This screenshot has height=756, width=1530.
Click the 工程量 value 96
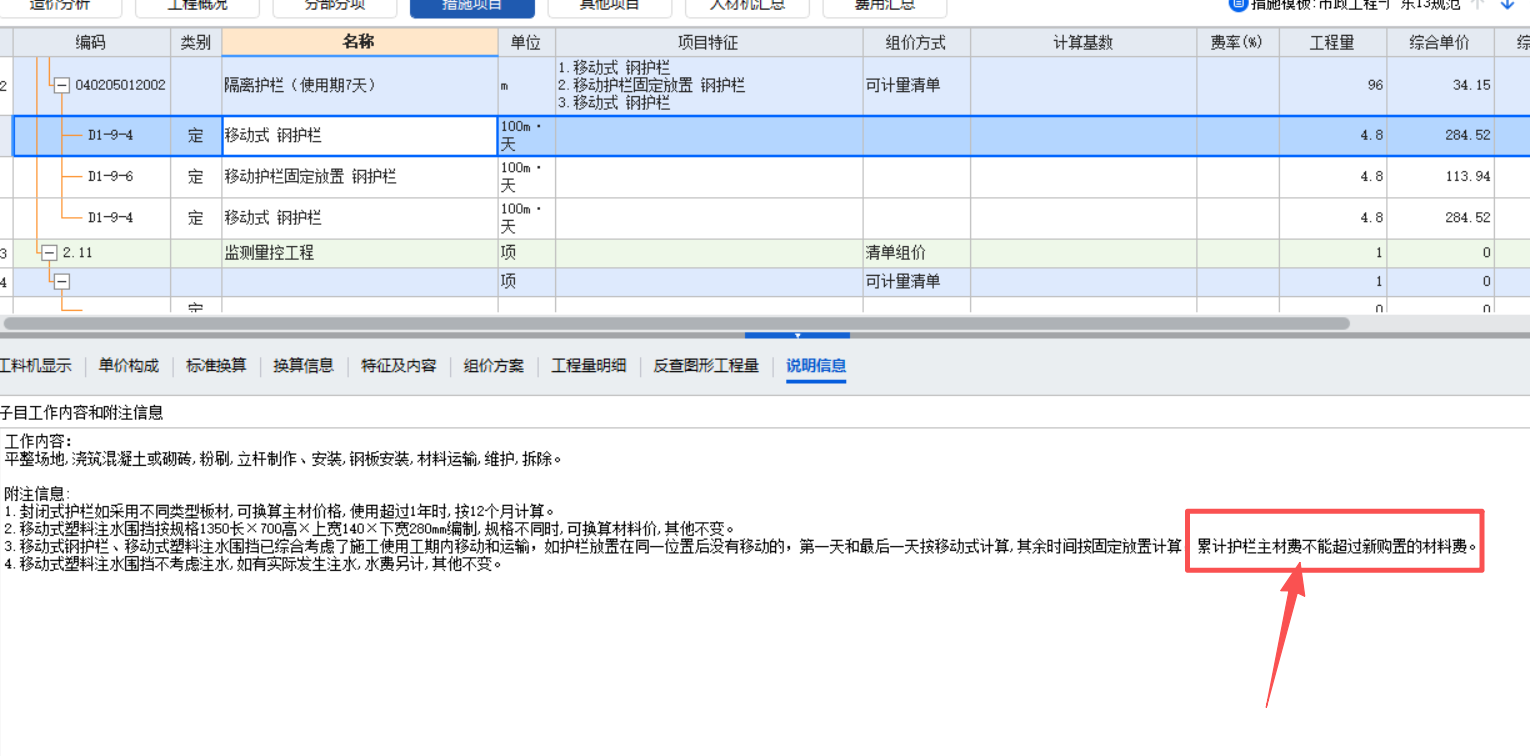click(x=1332, y=86)
